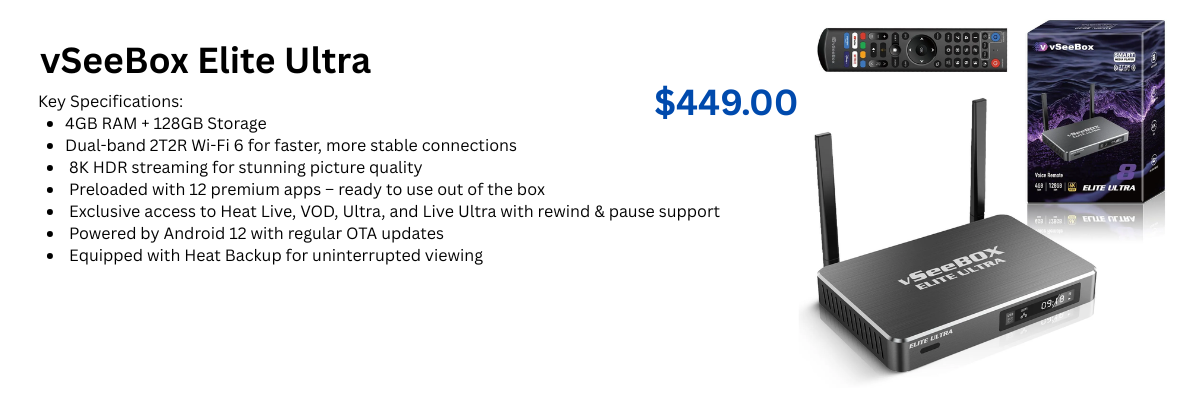Click the Wi-Fi 6 specification line
This screenshot has height=400, width=1200.
tap(290, 146)
